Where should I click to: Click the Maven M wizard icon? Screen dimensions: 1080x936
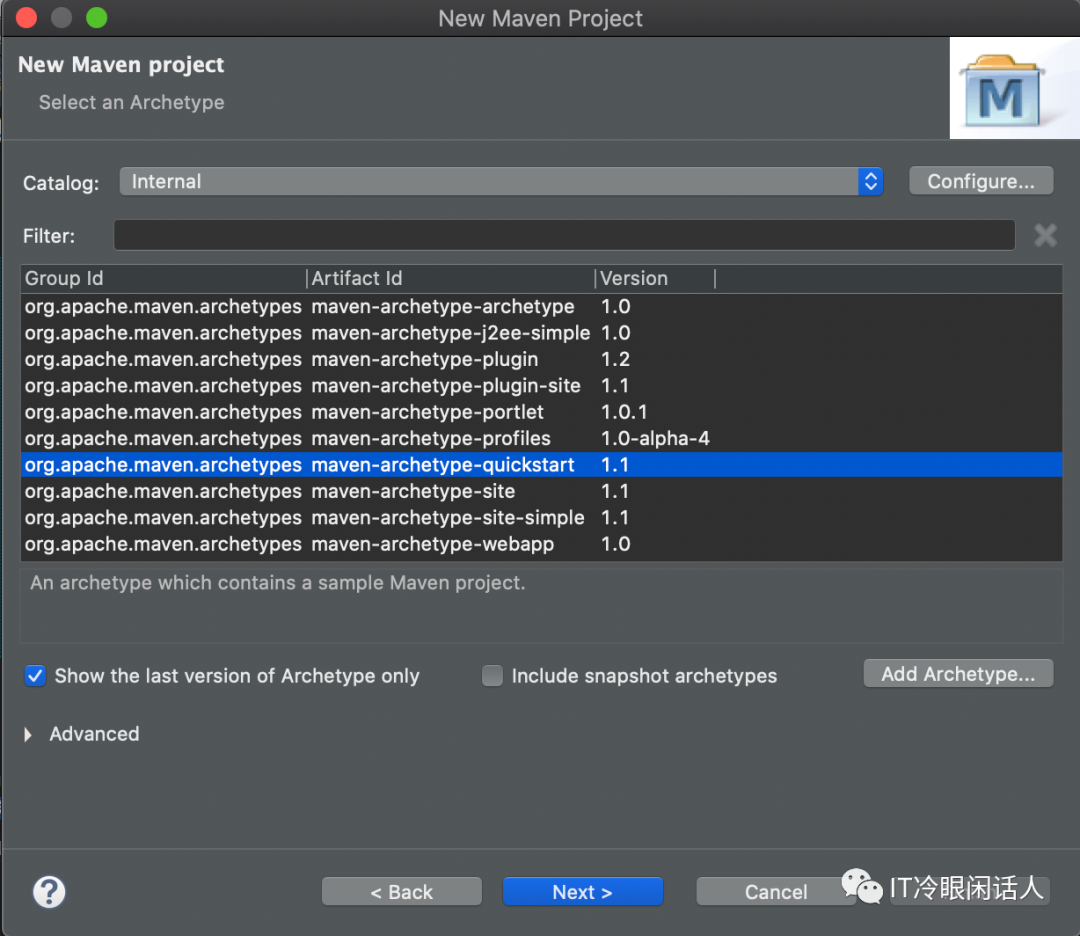[x=1003, y=91]
